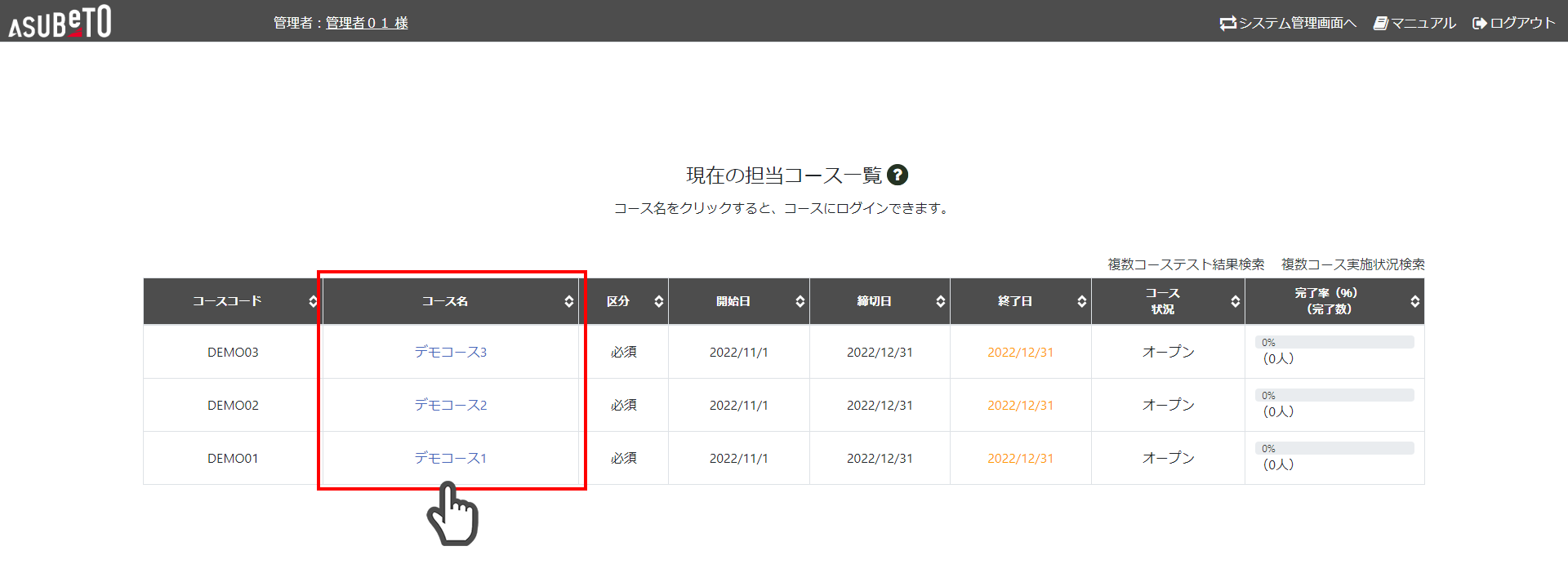Click the logout arrow icon
Viewport: 1568px width, 564px height.
point(1479,24)
